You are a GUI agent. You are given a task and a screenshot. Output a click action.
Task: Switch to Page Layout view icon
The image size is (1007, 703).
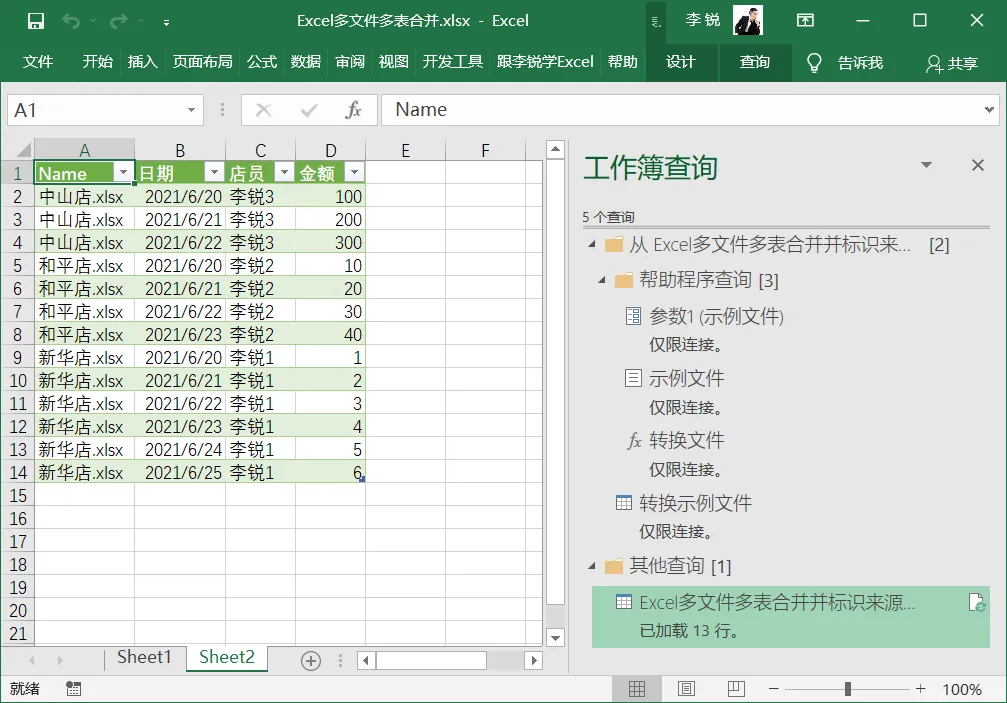click(x=687, y=689)
